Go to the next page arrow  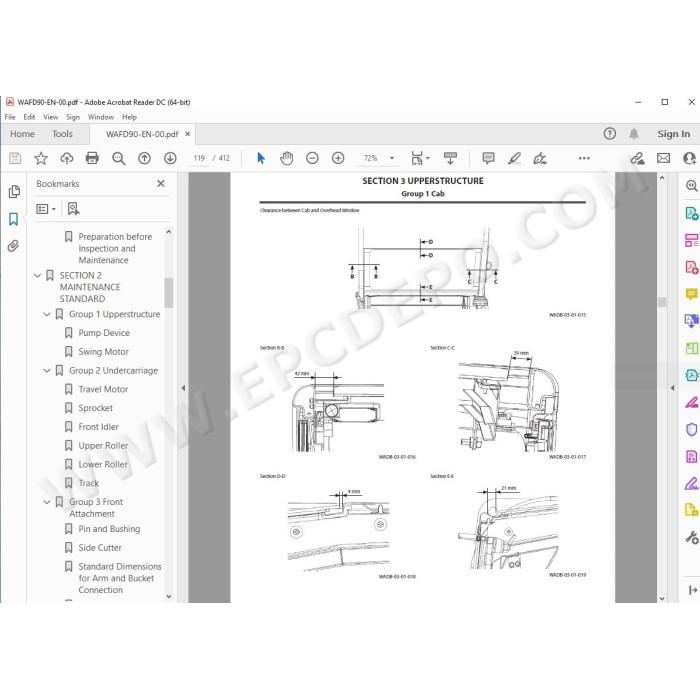tap(170, 158)
